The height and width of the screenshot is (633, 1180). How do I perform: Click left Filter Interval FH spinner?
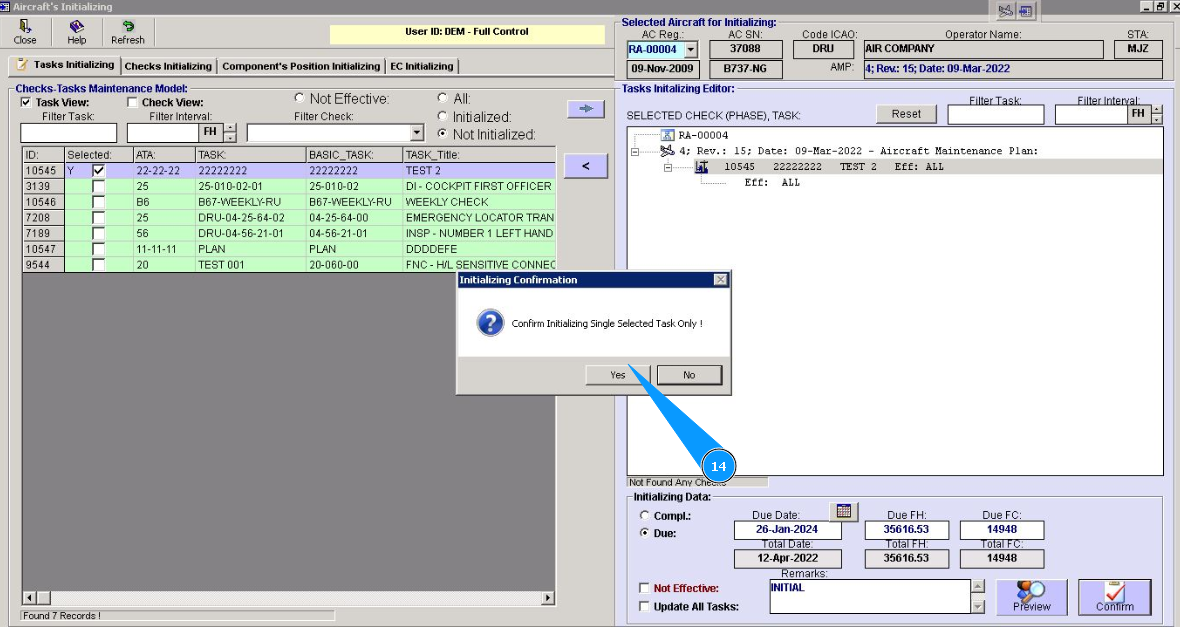[x=230, y=132]
